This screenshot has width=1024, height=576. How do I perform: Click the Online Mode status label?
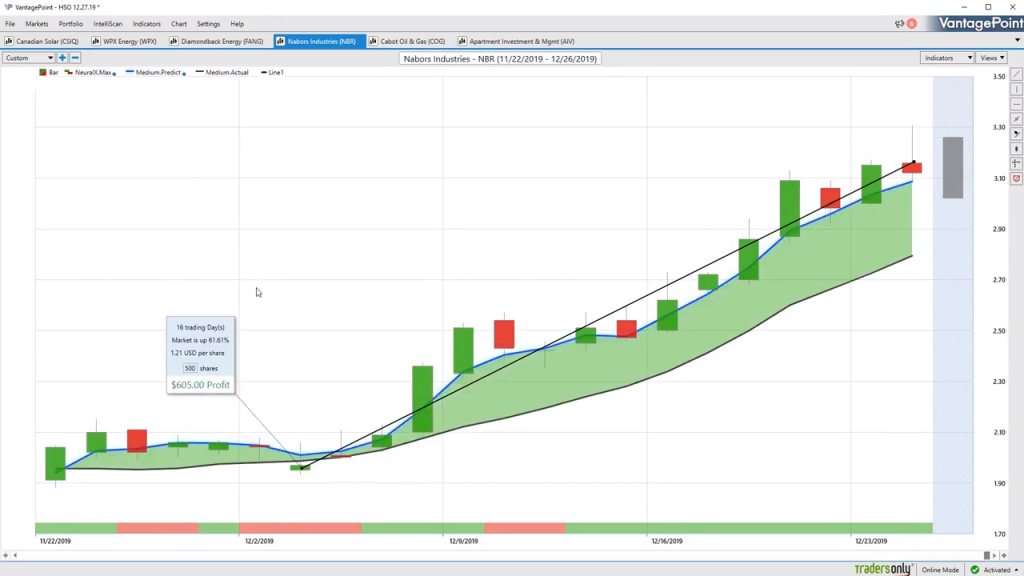(x=940, y=570)
